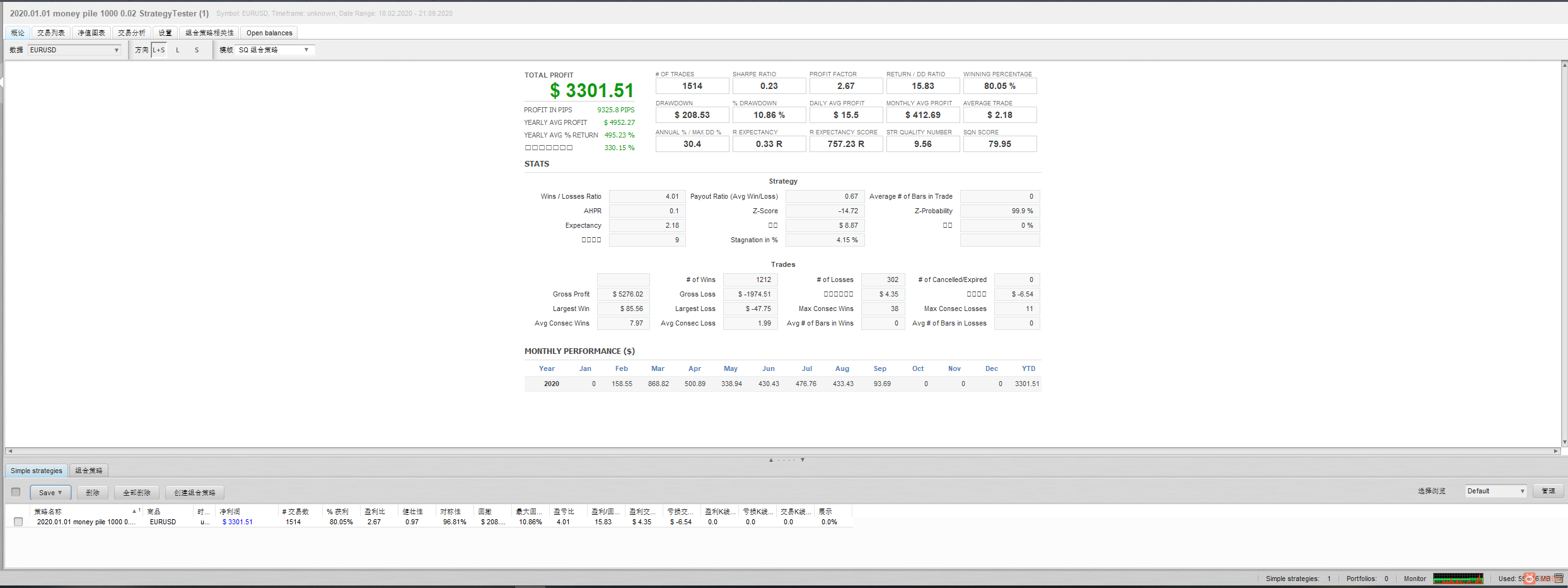
Task: Click the 删除 delete button
Action: point(93,493)
